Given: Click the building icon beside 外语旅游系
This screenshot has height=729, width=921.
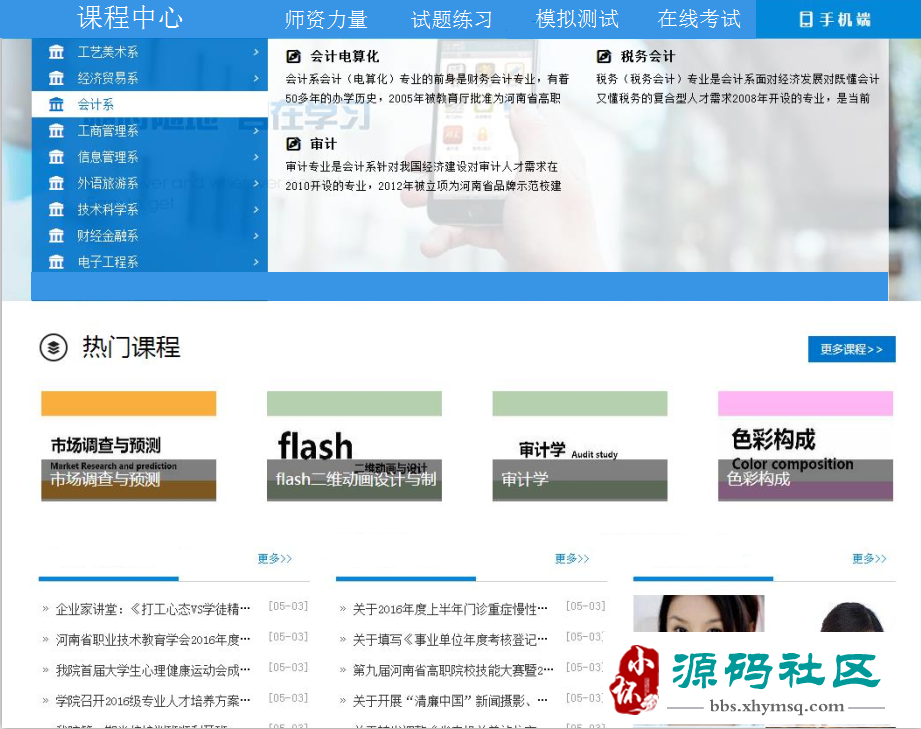Looking at the screenshot, I should click(56, 183).
